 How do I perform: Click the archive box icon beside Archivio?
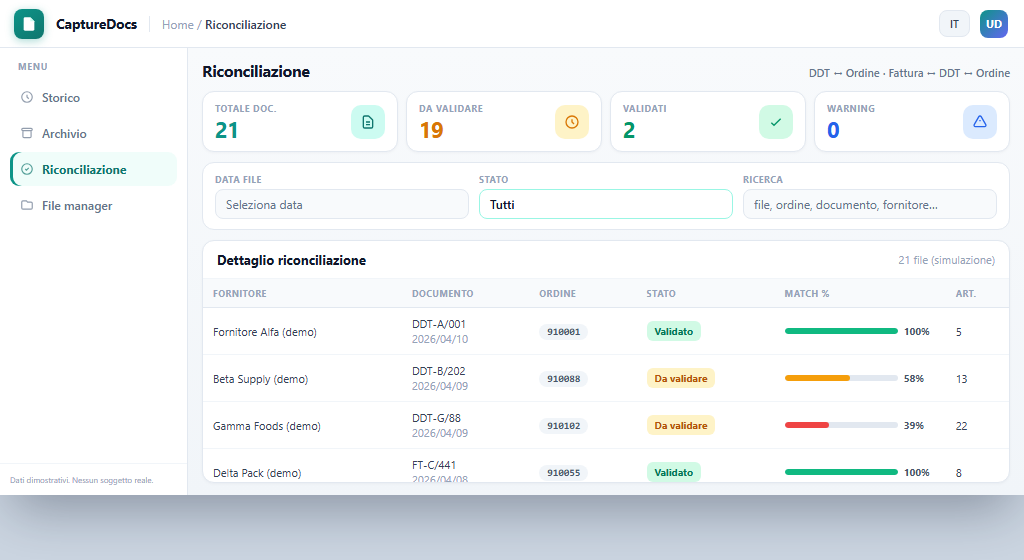coord(27,133)
